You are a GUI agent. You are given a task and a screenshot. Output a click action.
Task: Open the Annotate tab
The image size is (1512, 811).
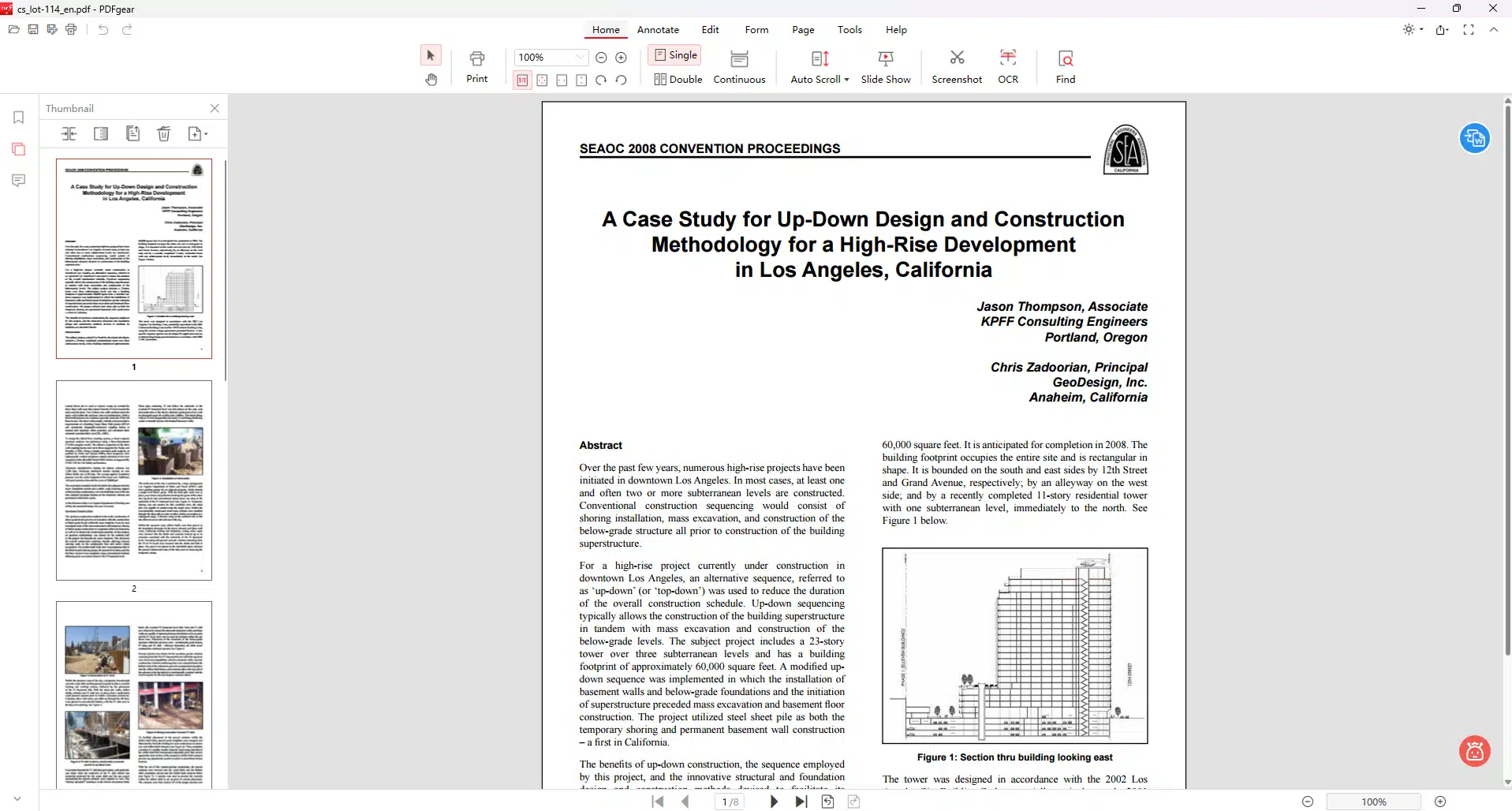[x=658, y=29]
